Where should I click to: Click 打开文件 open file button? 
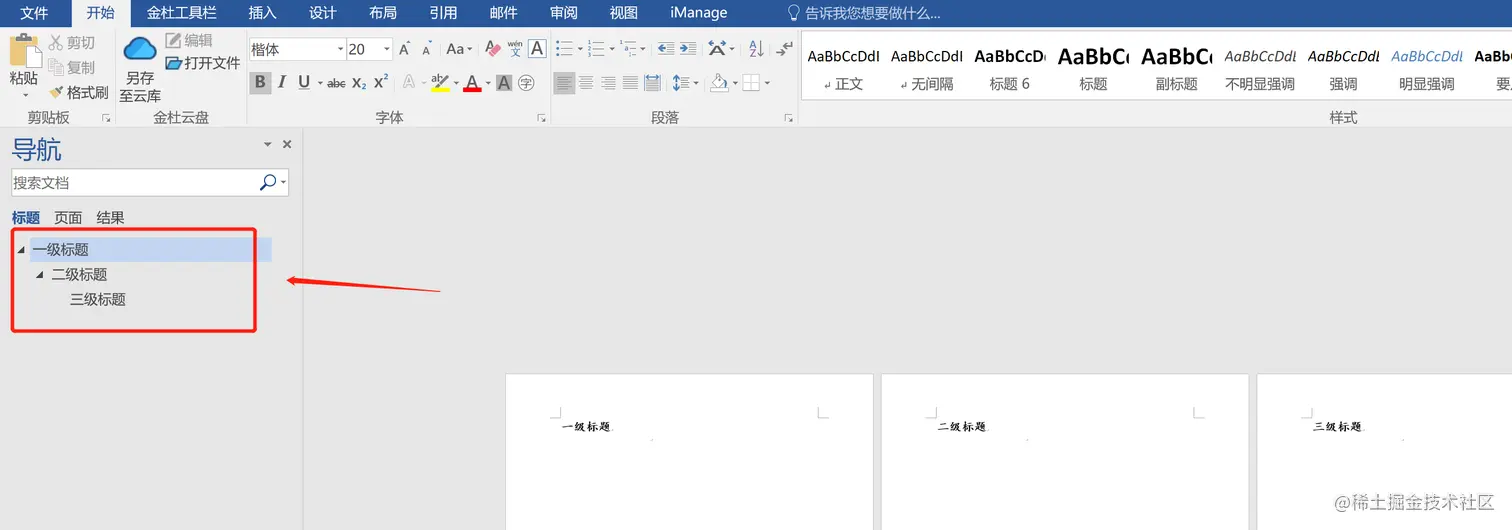coord(203,63)
